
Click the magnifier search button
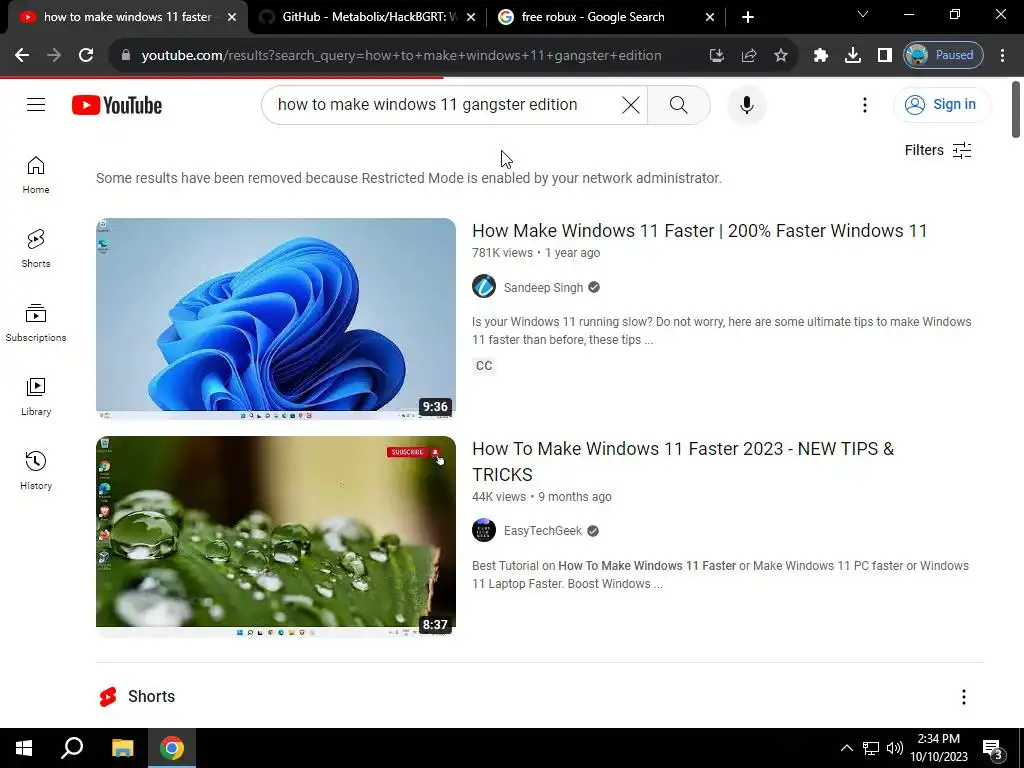679,104
